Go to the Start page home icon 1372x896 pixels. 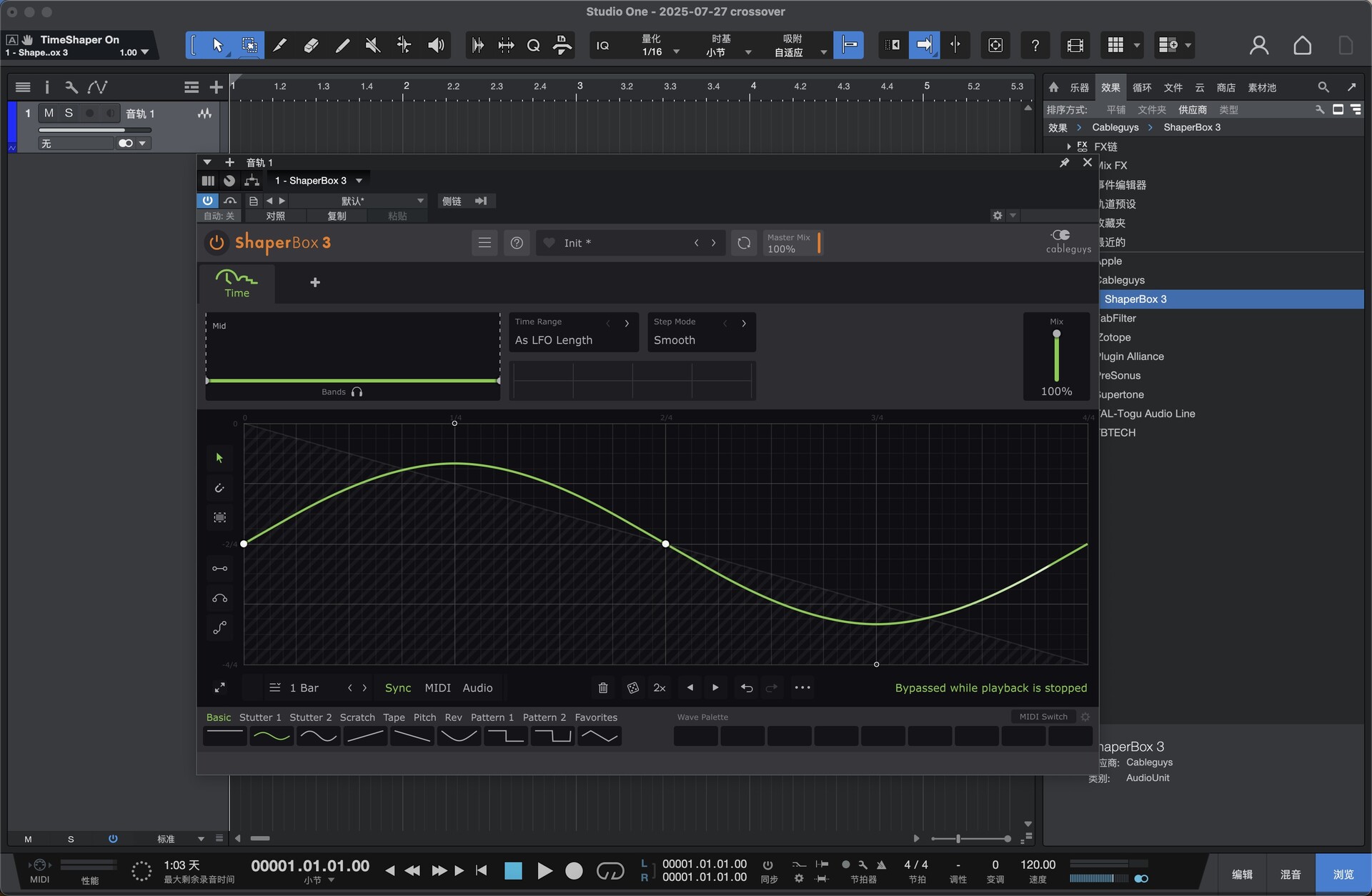point(1302,45)
